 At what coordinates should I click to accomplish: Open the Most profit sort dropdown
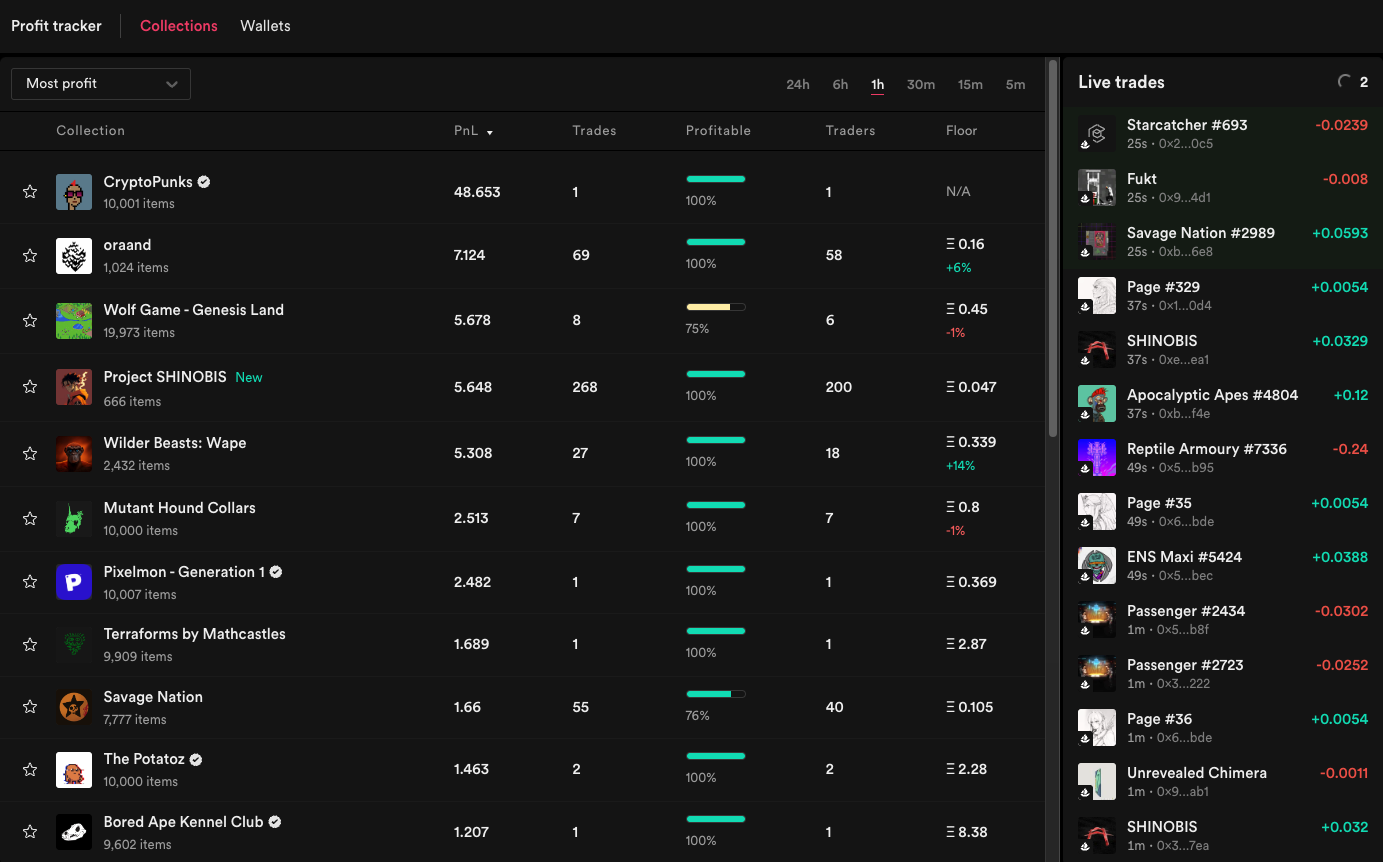[101, 84]
